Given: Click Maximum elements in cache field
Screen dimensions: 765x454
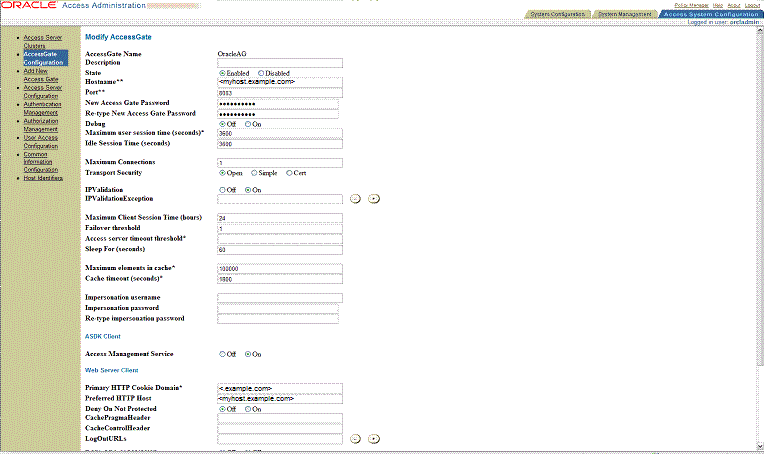Looking at the screenshot, I should [x=280, y=269].
